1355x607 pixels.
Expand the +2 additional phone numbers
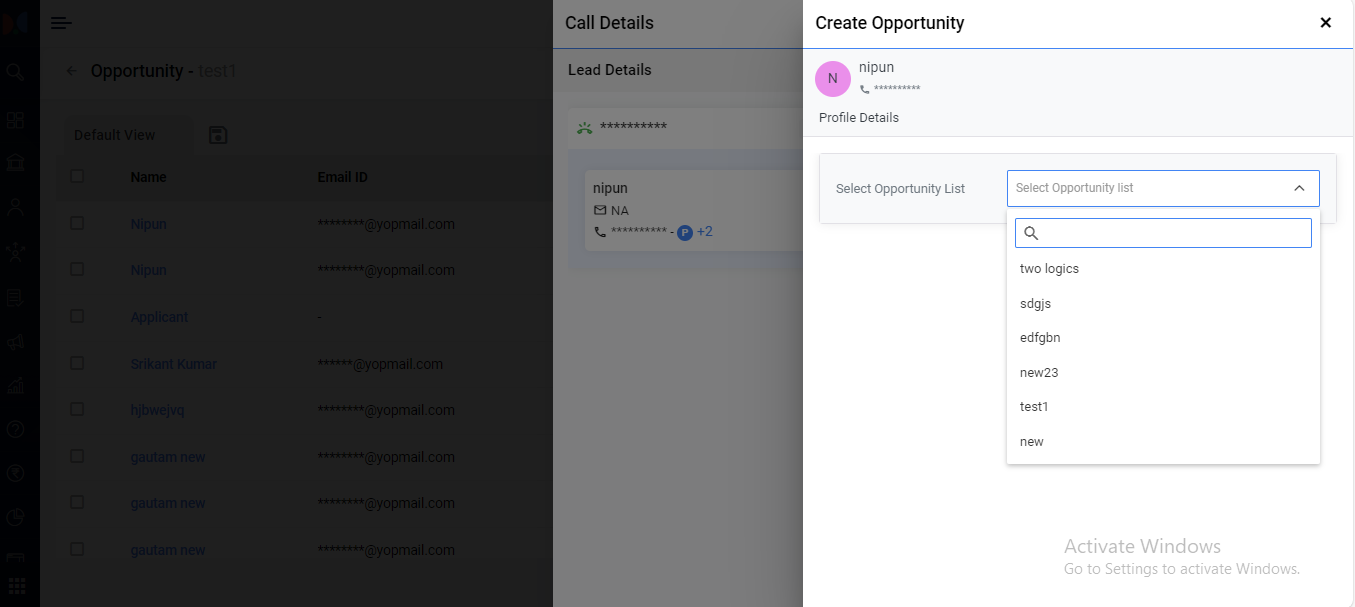[x=705, y=232]
